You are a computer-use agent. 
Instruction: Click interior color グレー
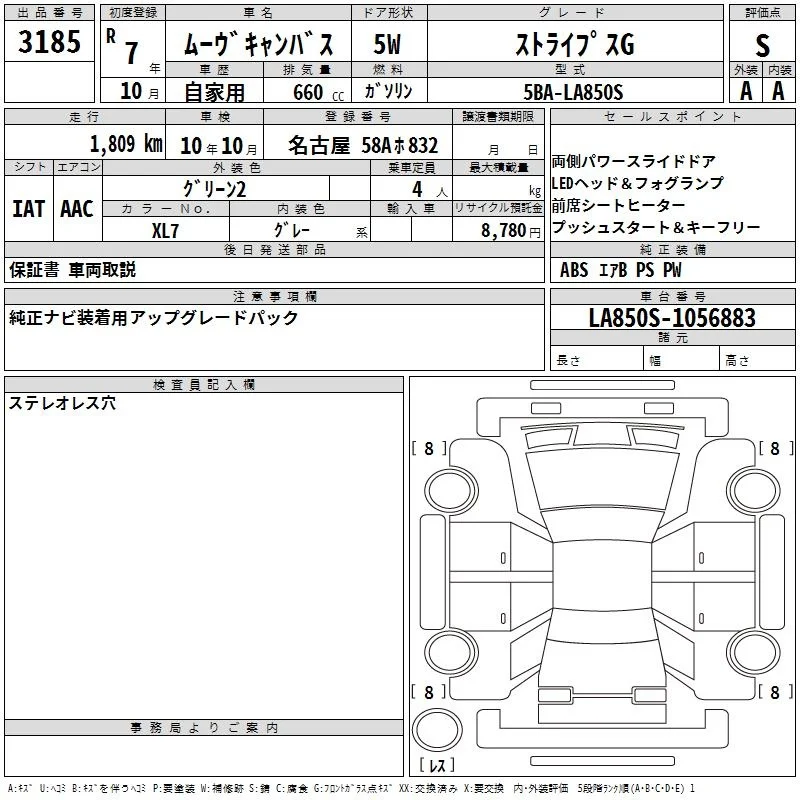(x=292, y=230)
